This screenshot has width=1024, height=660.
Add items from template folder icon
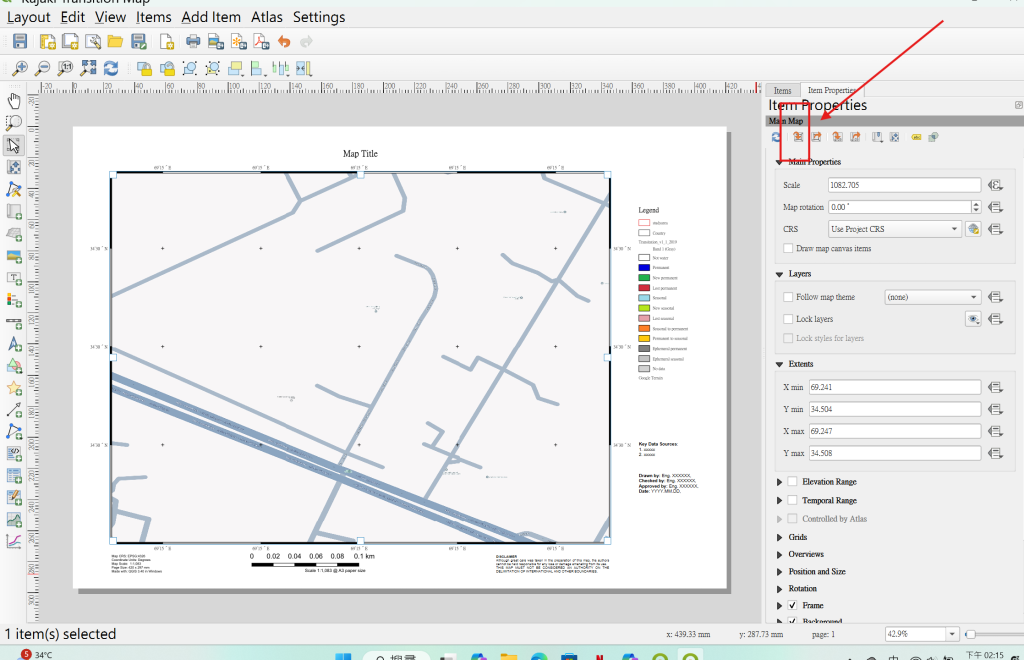point(116,42)
